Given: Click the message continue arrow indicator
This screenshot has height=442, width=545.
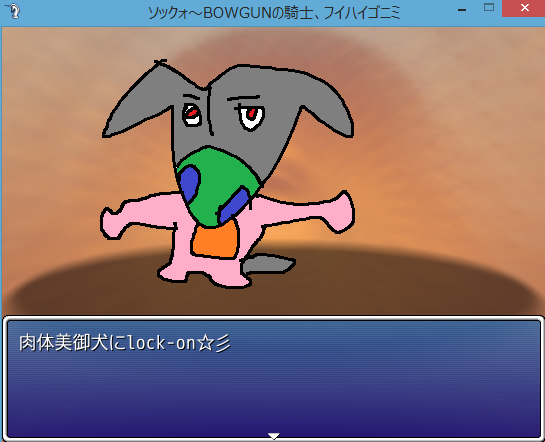Looking at the screenshot, I should click(274, 436).
